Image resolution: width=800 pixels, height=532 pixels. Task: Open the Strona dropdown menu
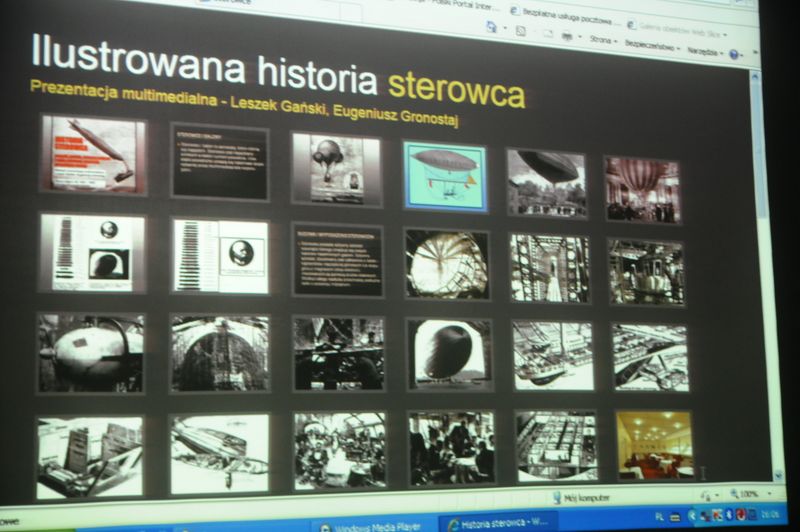point(602,40)
